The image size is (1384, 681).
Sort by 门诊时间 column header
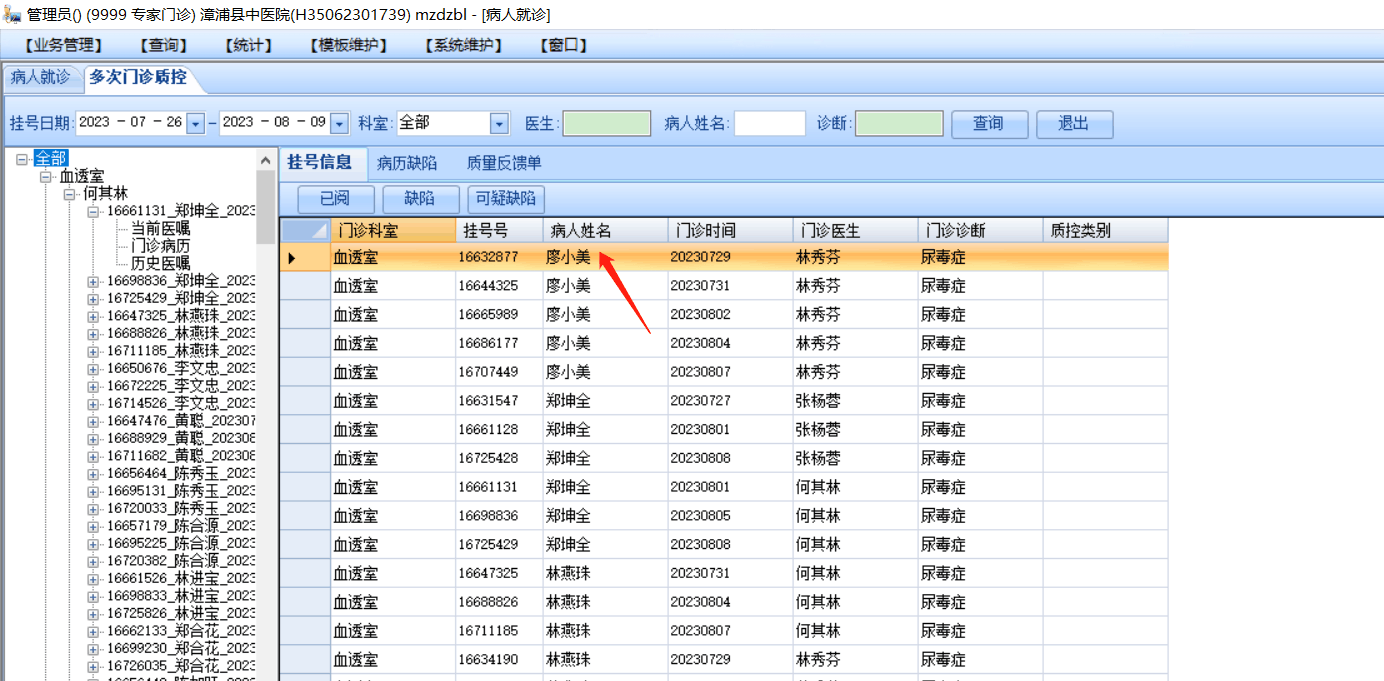(730, 230)
